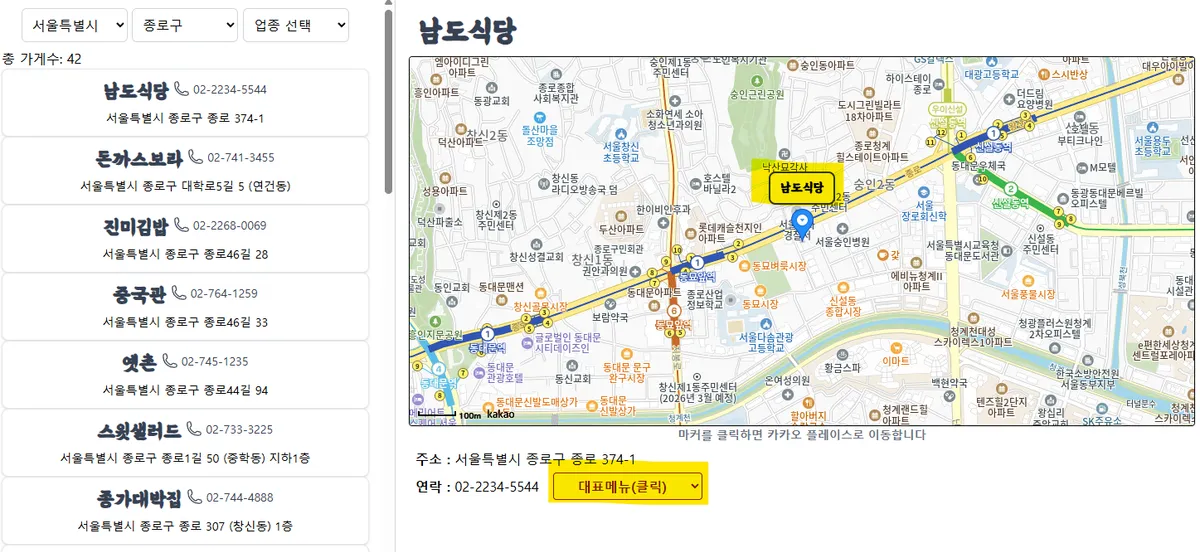
Task: Click the phone number 02-745-1235
Action: 215,362
